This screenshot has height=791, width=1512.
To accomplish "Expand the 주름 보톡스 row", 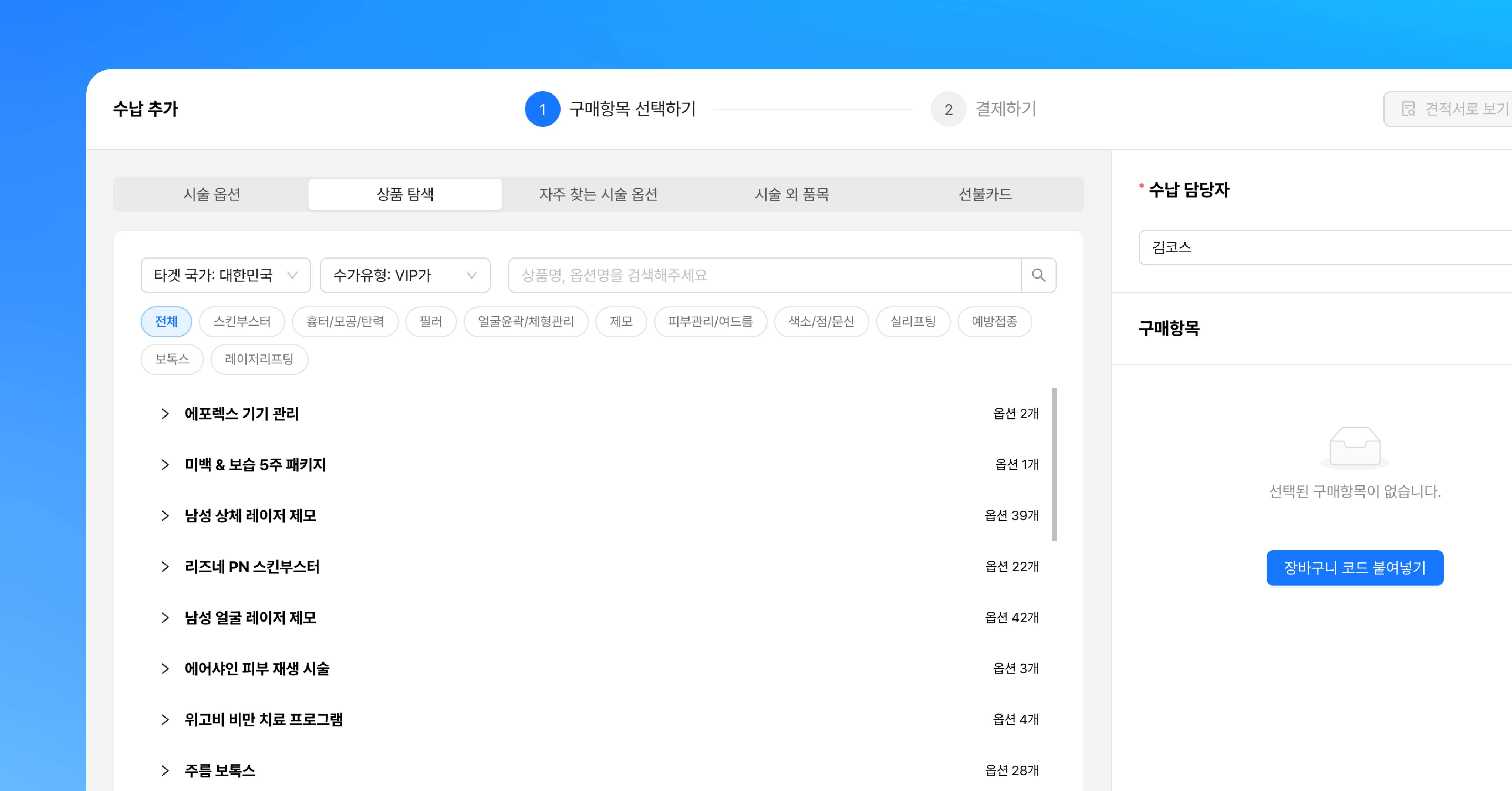I will pyautogui.click(x=165, y=770).
